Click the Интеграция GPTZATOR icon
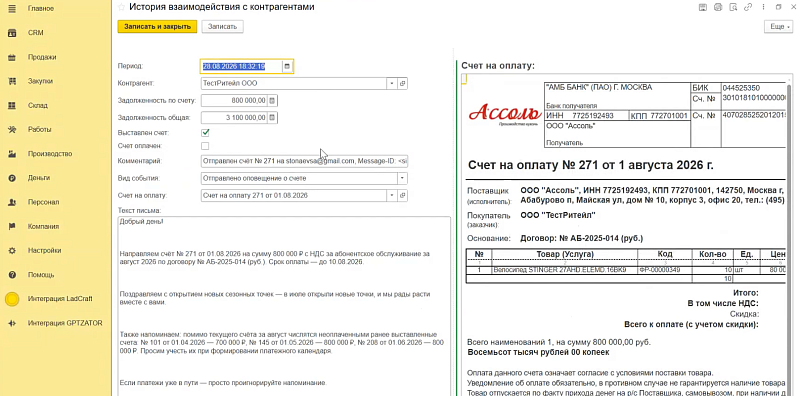This screenshot has width=800, height=396. [12, 323]
